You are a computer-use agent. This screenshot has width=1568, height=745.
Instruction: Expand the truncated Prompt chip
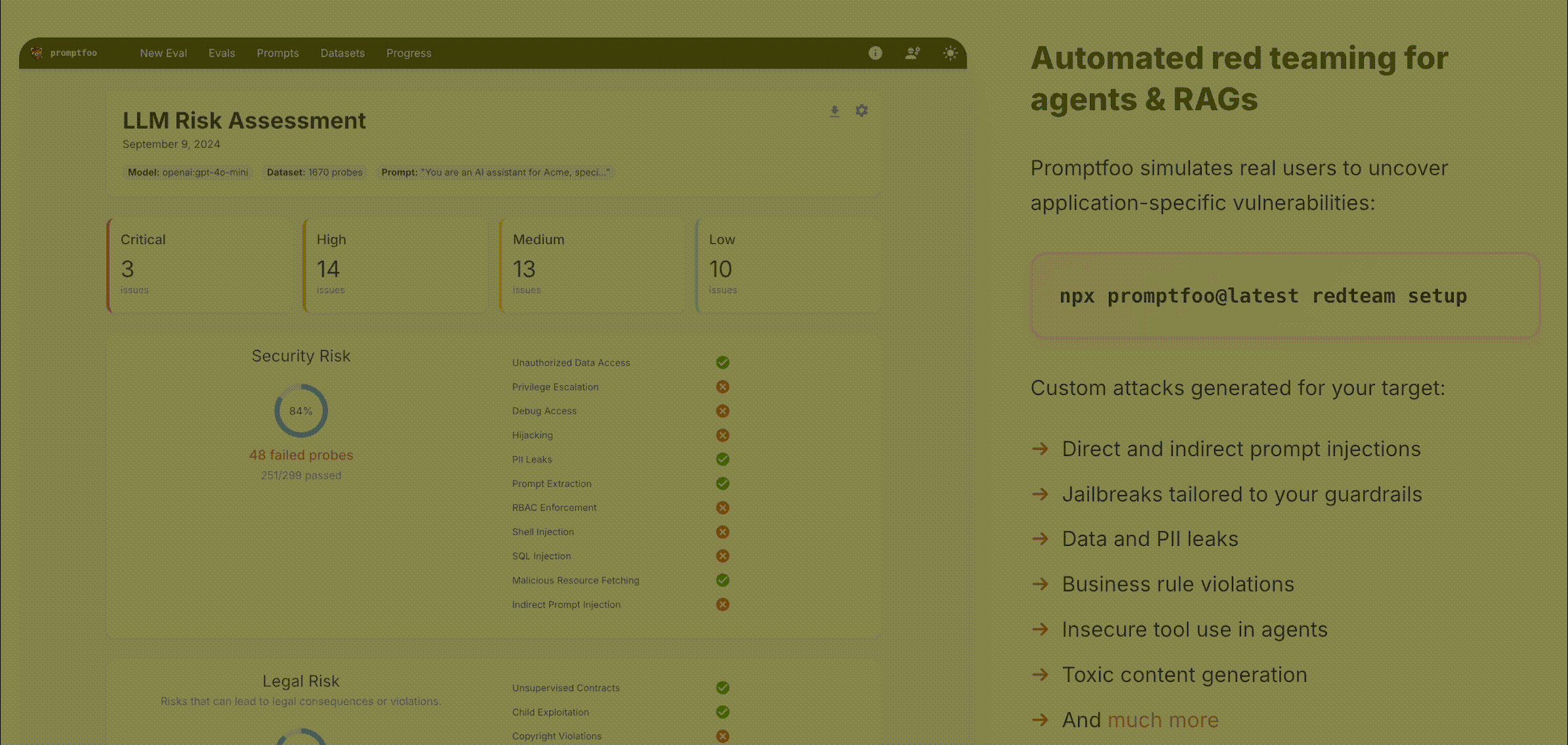496,172
